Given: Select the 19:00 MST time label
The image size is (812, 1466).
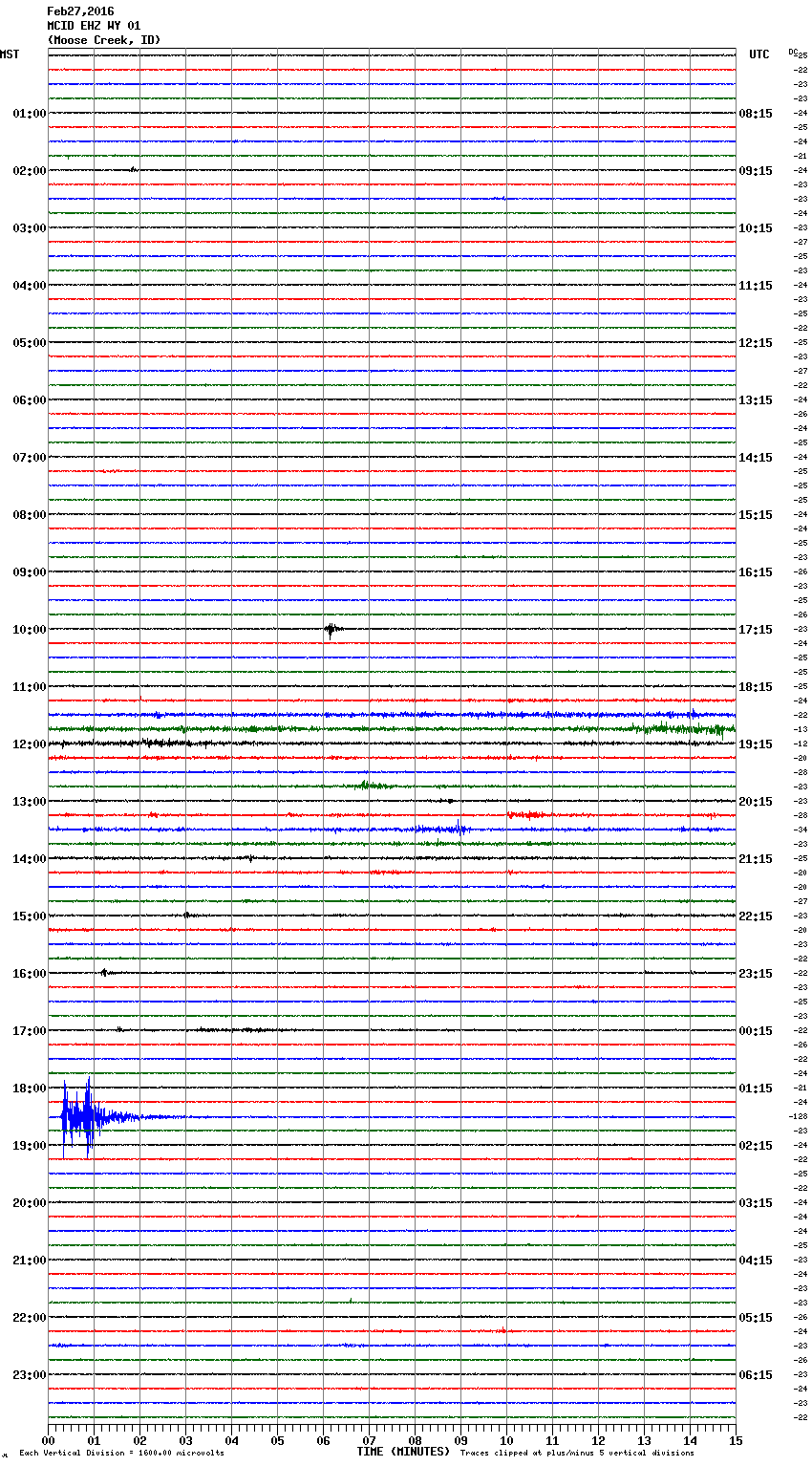Looking at the screenshot, I should tap(30, 1146).
